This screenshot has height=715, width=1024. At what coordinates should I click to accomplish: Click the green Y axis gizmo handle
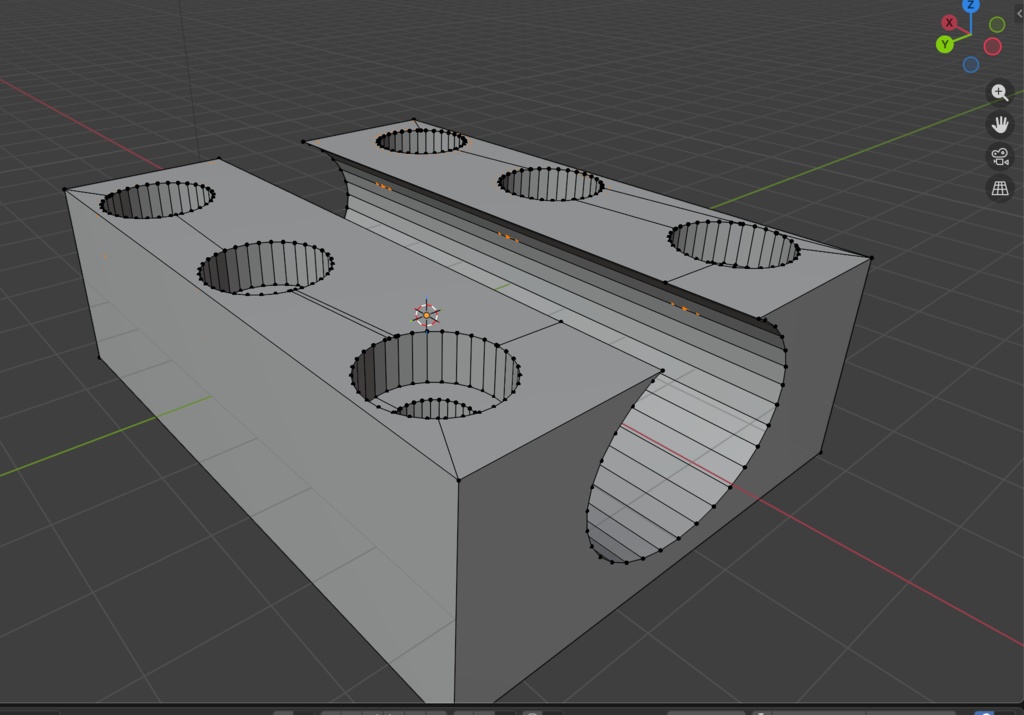pyautogui.click(x=944, y=44)
